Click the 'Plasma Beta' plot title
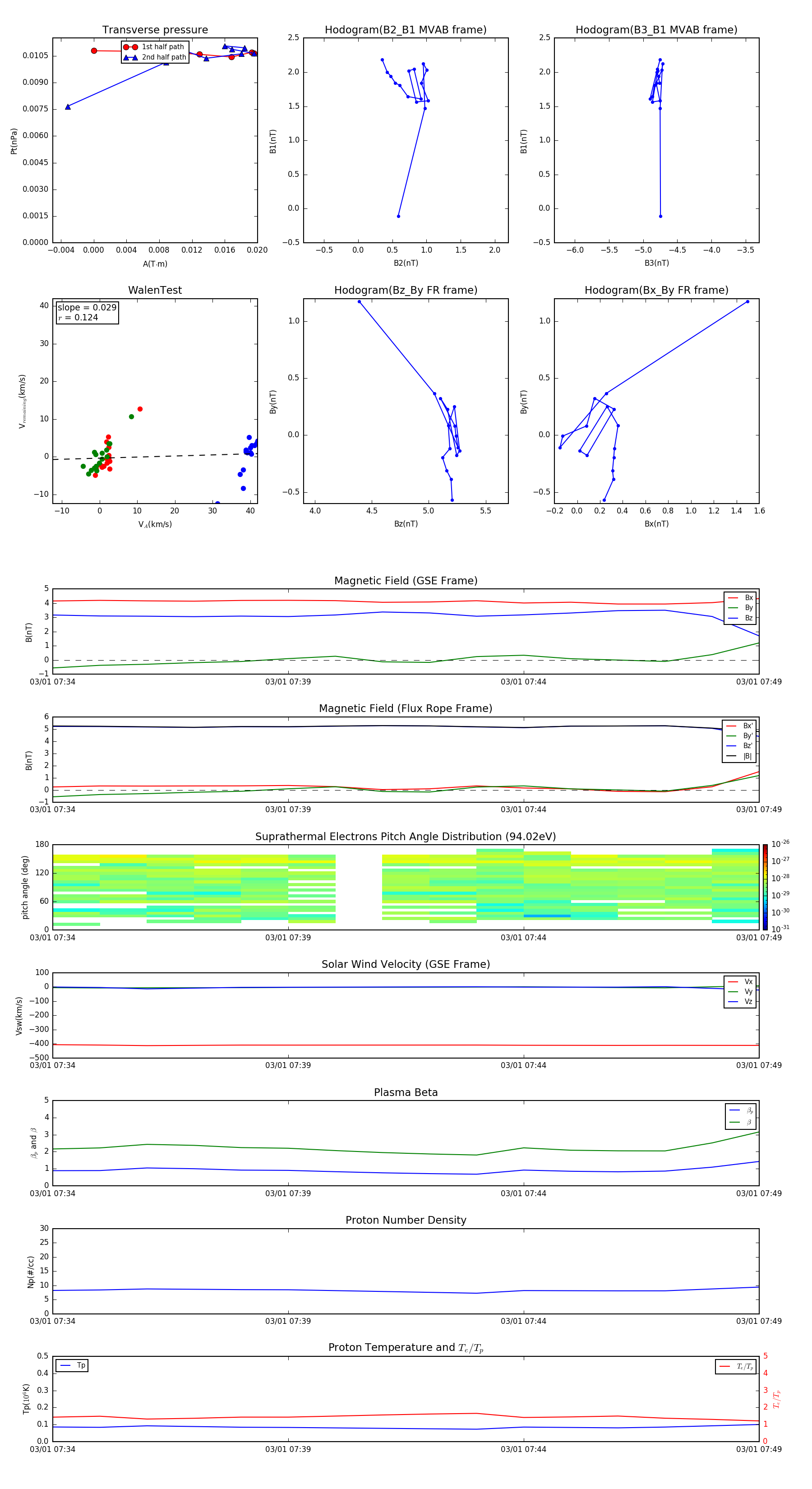The width and height of the screenshot is (812, 1489). point(406,1092)
